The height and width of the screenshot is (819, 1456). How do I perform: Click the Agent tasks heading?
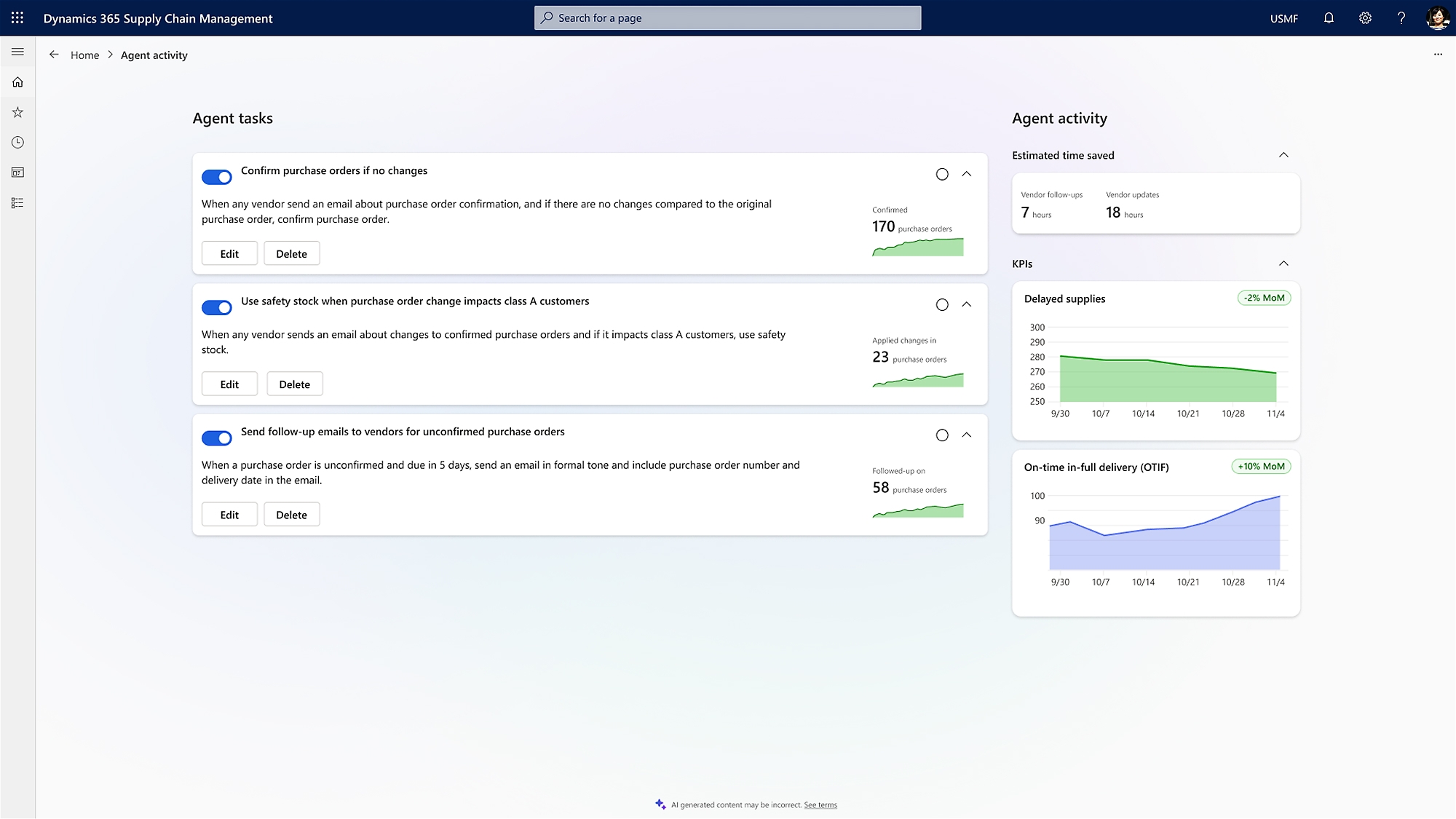coord(232,118)
